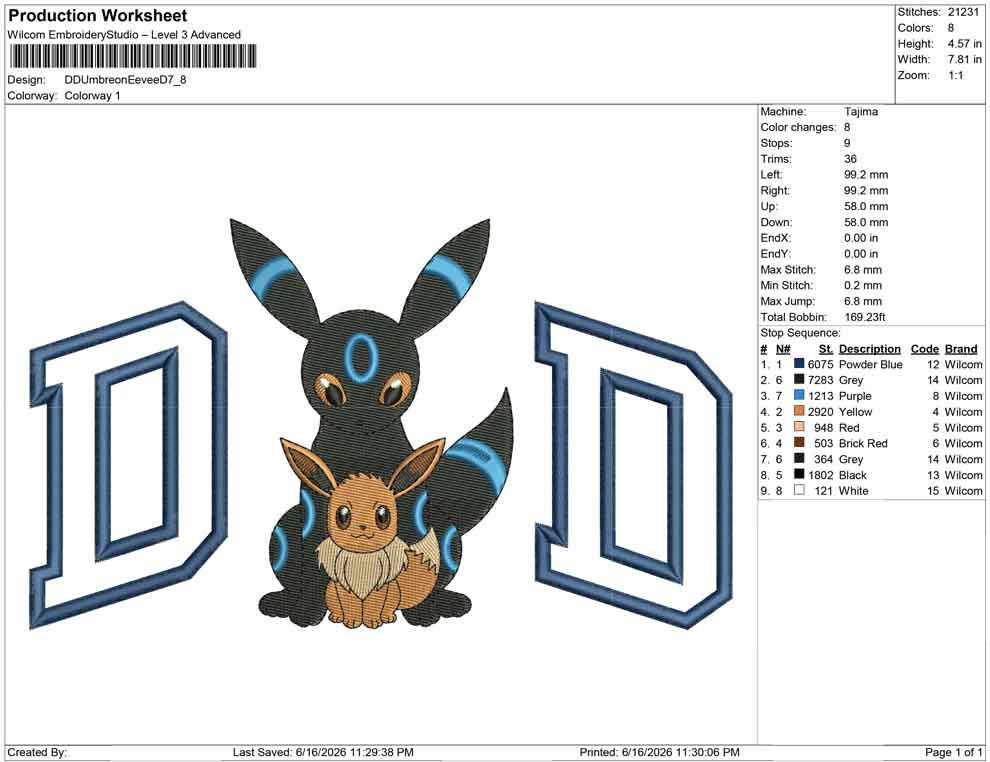Click the Yellow description text

[x=856, y=412]
